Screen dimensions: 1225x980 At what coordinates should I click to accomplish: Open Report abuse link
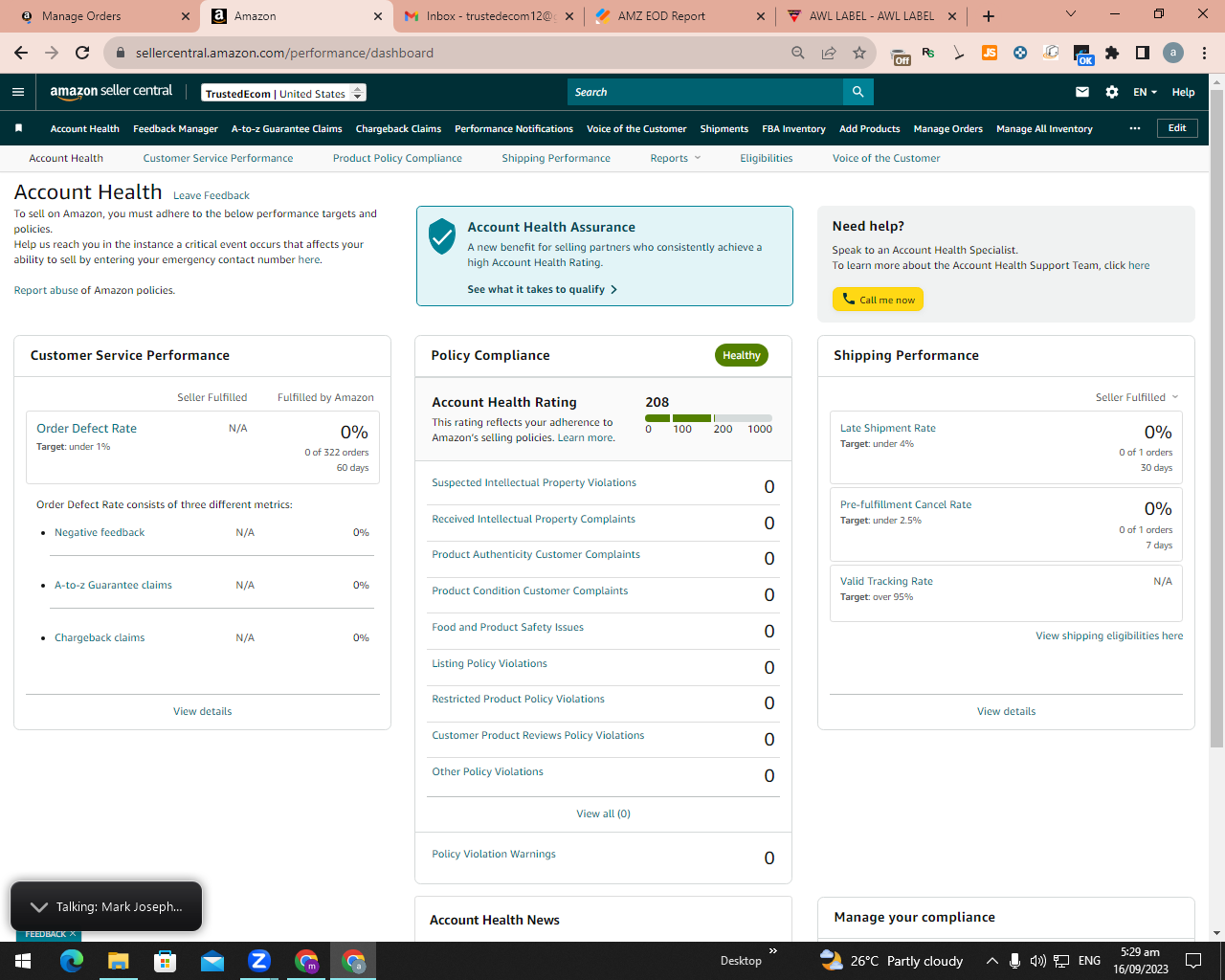coord(46,290)
